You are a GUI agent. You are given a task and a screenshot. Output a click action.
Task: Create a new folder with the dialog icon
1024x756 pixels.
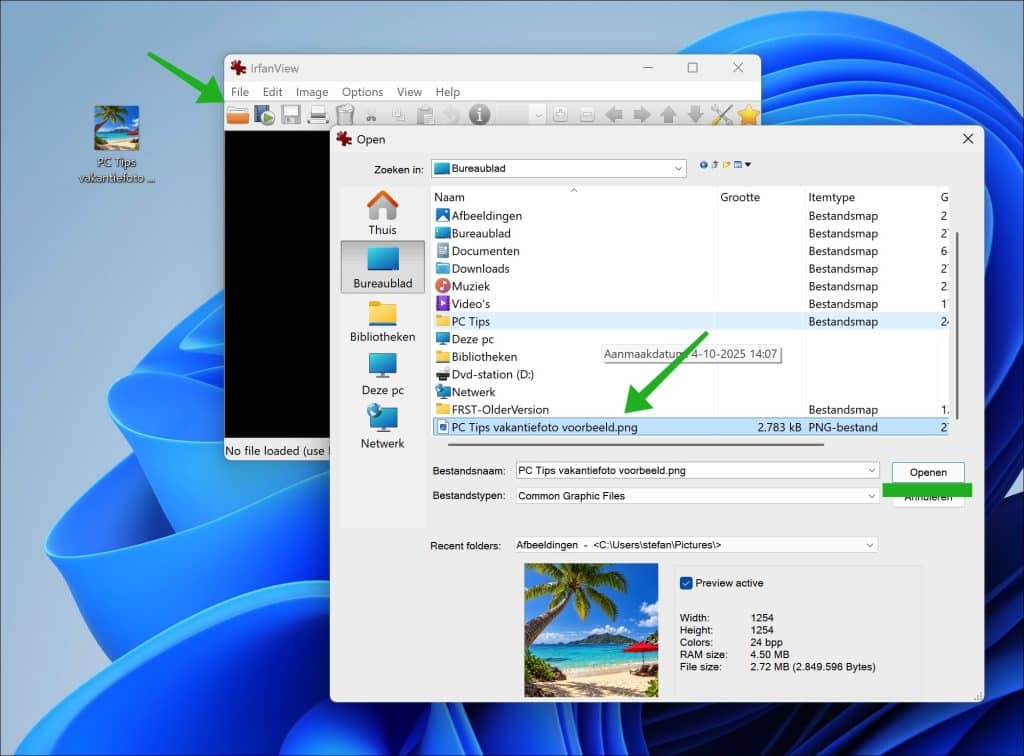[726, 165]
